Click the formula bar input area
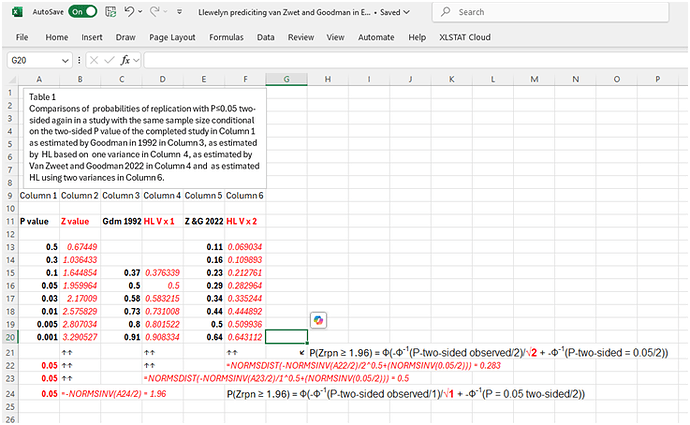The width and height of the screenshot is (690, 425). pos(400,60)
